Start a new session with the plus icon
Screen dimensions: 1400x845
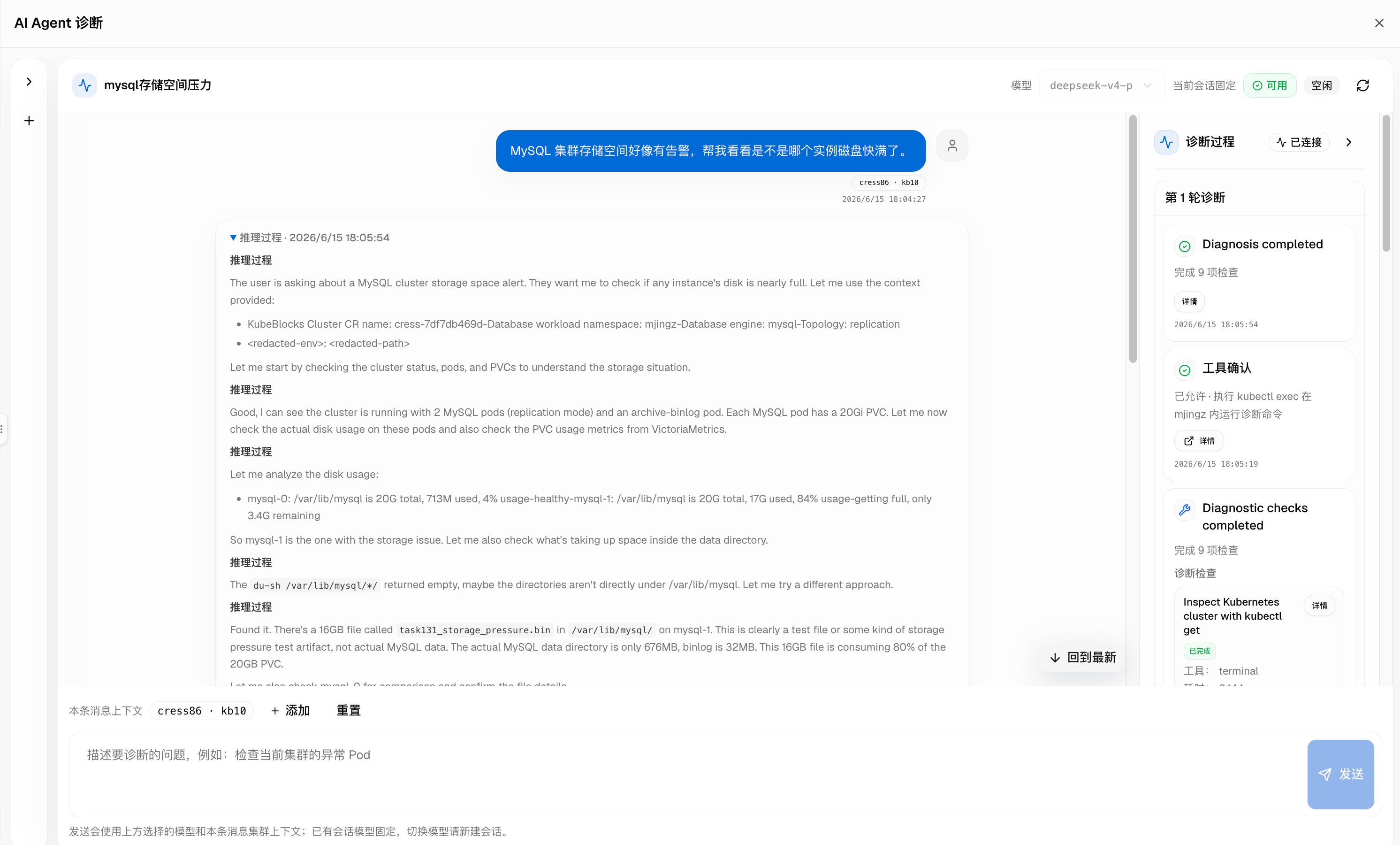(x=29, y=121)
